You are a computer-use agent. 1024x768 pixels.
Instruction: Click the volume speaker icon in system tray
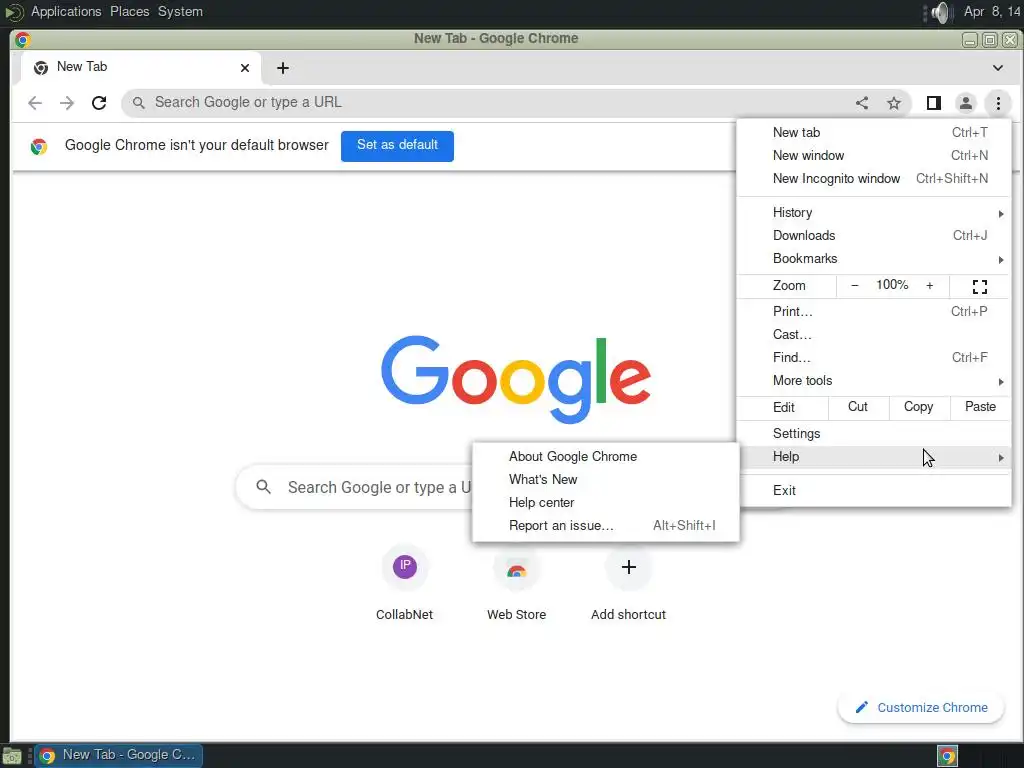coord(941,12)
